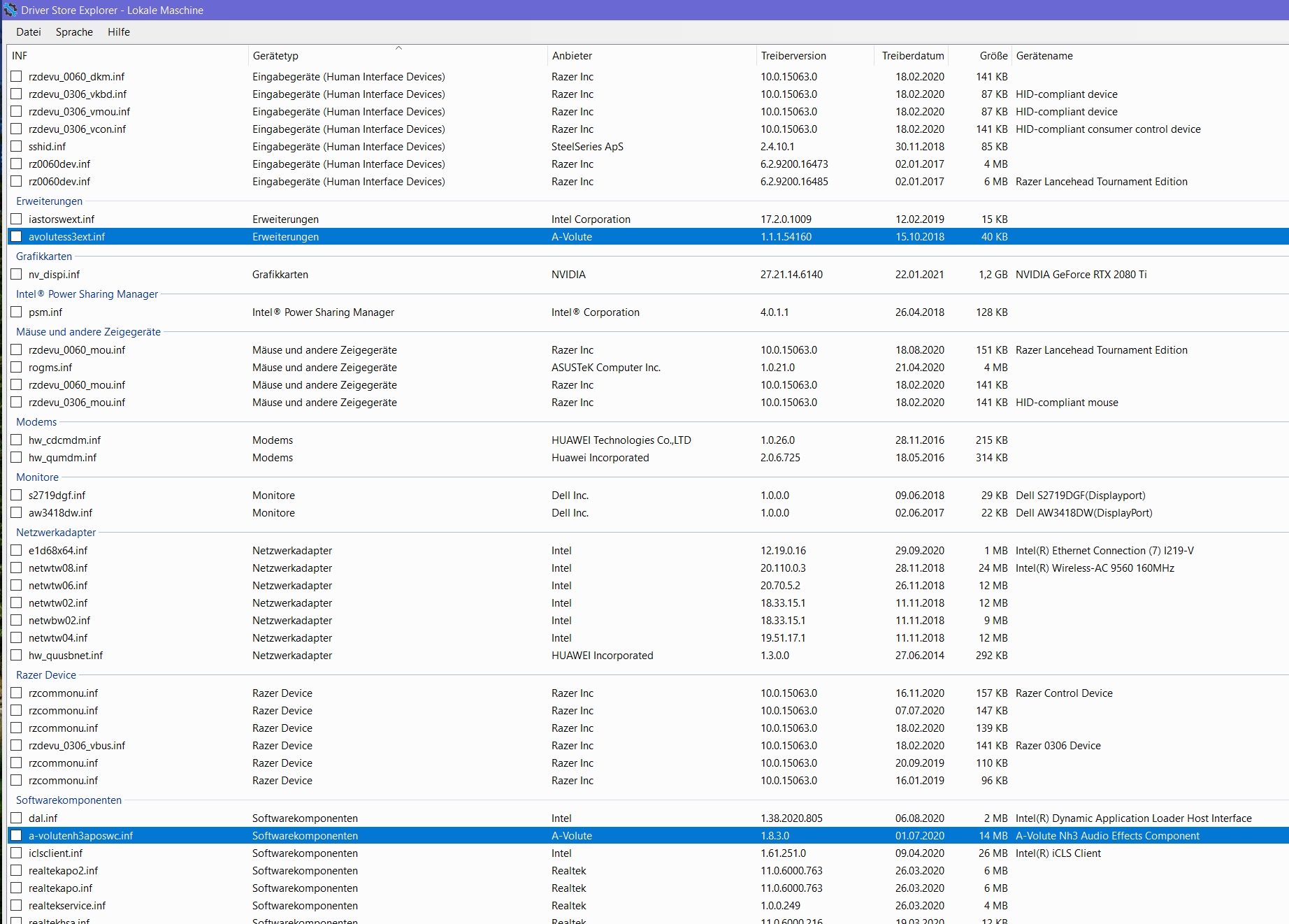Check the rzdevu_0306_vbus.inf checkbox
The image size is (1289, 924).
(16, 745)
